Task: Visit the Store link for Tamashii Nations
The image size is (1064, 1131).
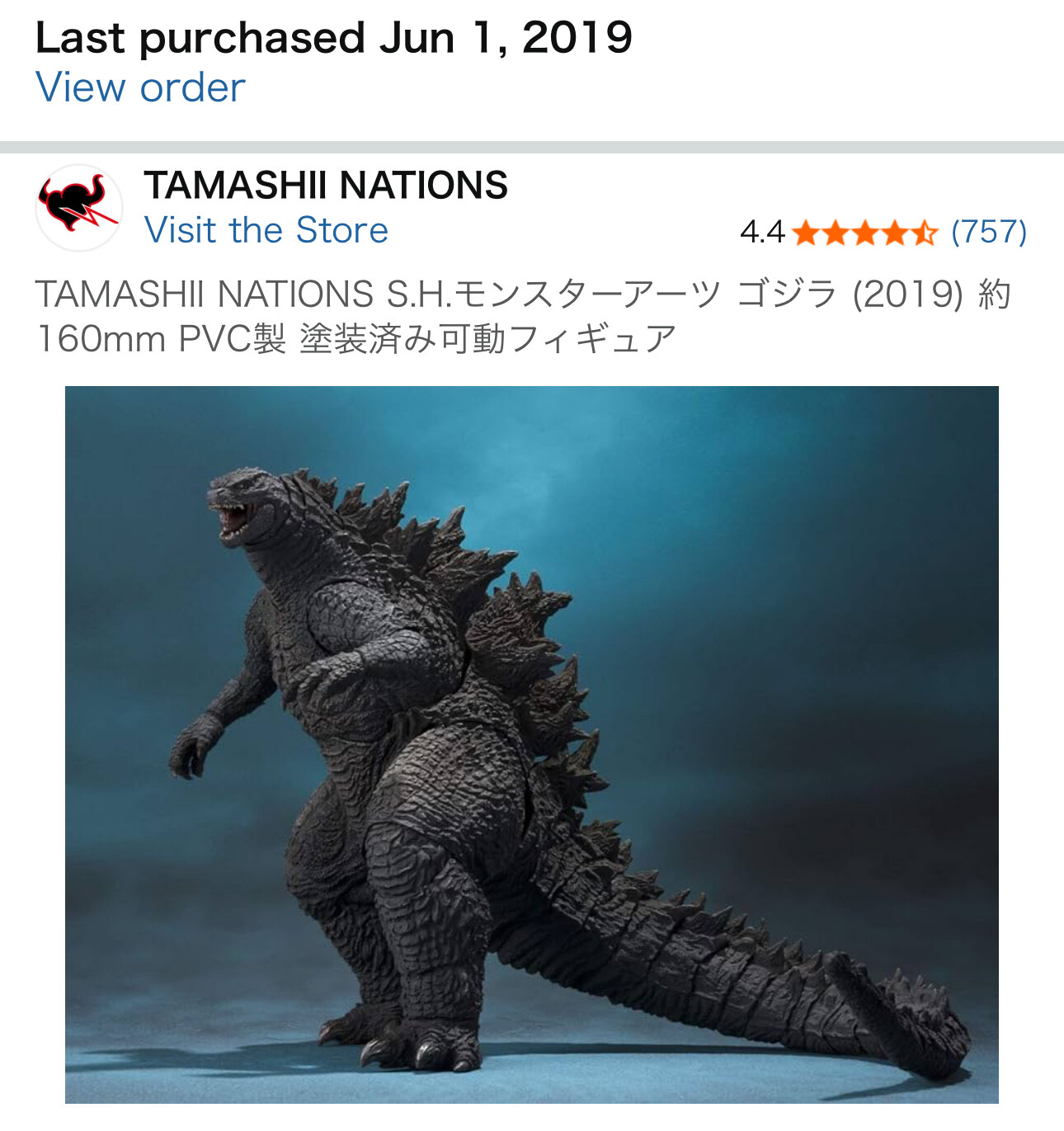Action: (x=266, y=230)
